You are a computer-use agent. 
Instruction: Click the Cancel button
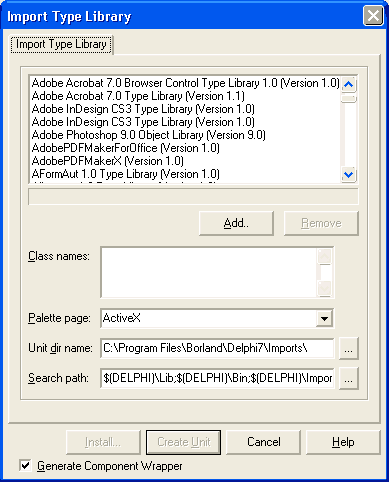click(264, 442)
